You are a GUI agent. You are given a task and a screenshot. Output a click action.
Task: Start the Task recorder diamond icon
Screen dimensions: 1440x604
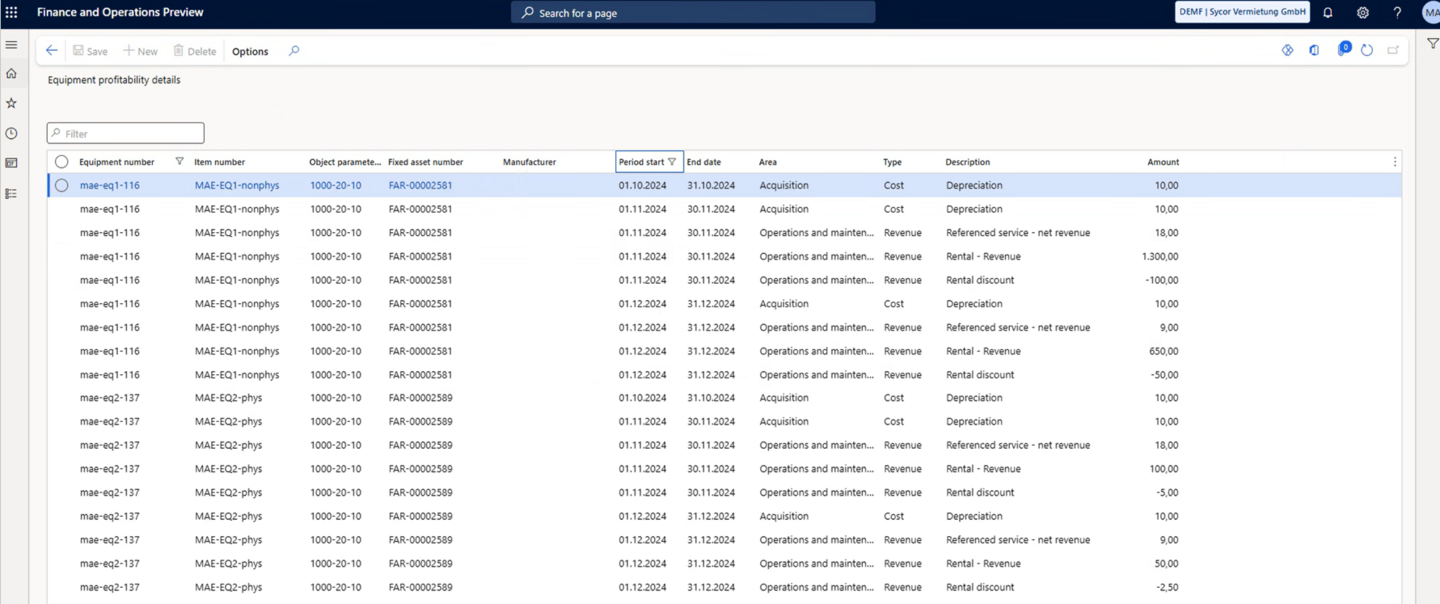1287,49
